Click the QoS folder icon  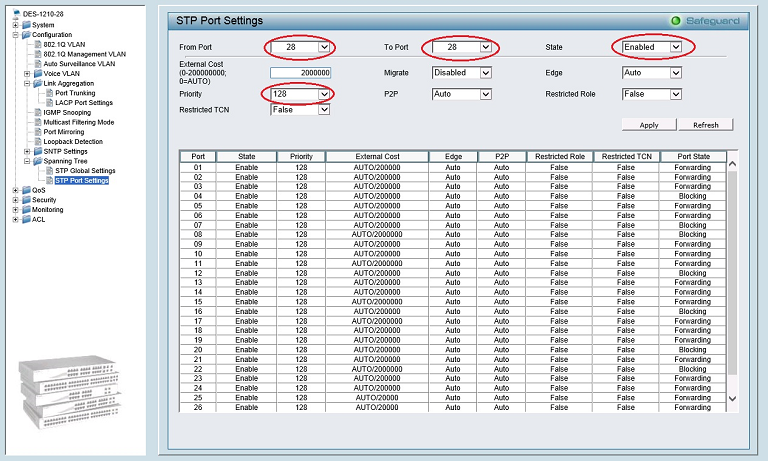click(25, 190)
